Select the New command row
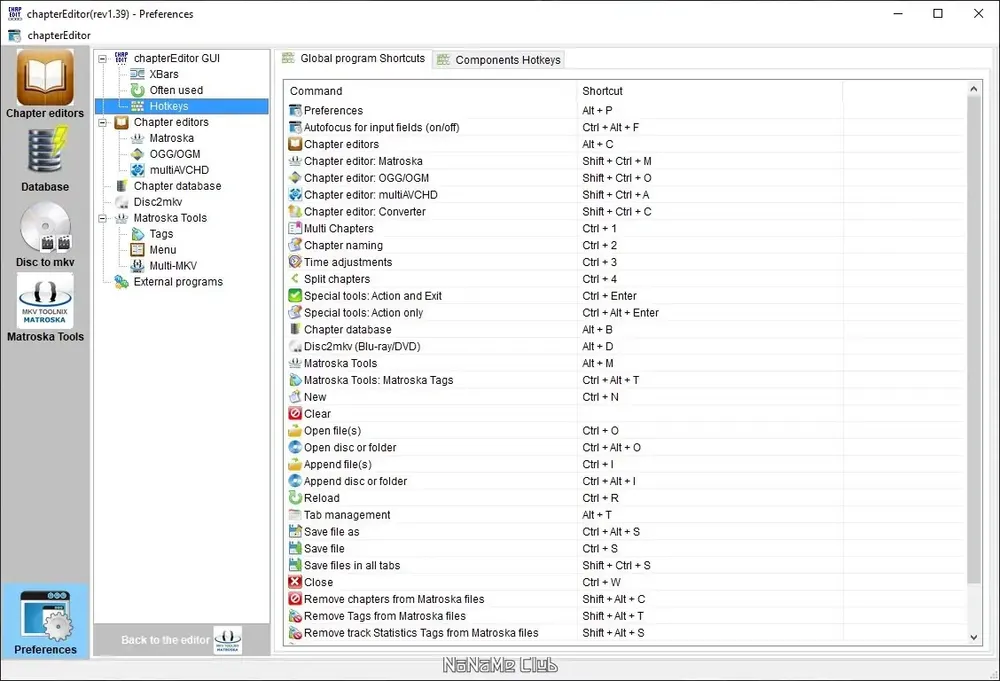The height and width of the screenshot is (681, 1000). point(625,397)
